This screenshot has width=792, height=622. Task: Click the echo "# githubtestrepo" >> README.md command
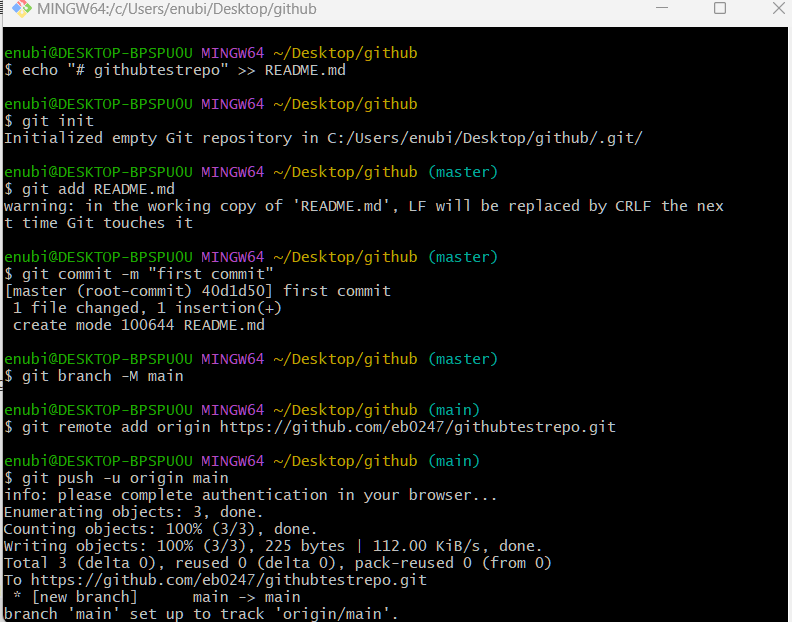coord(175,70)
